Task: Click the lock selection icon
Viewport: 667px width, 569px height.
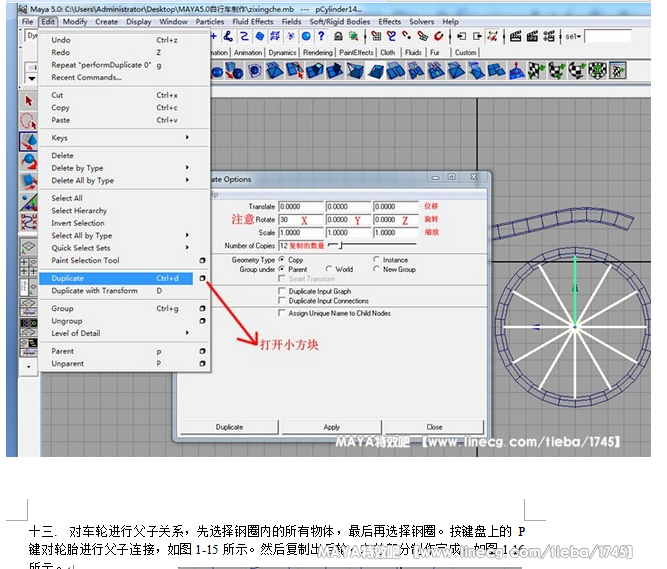Action: click(338, 37)
